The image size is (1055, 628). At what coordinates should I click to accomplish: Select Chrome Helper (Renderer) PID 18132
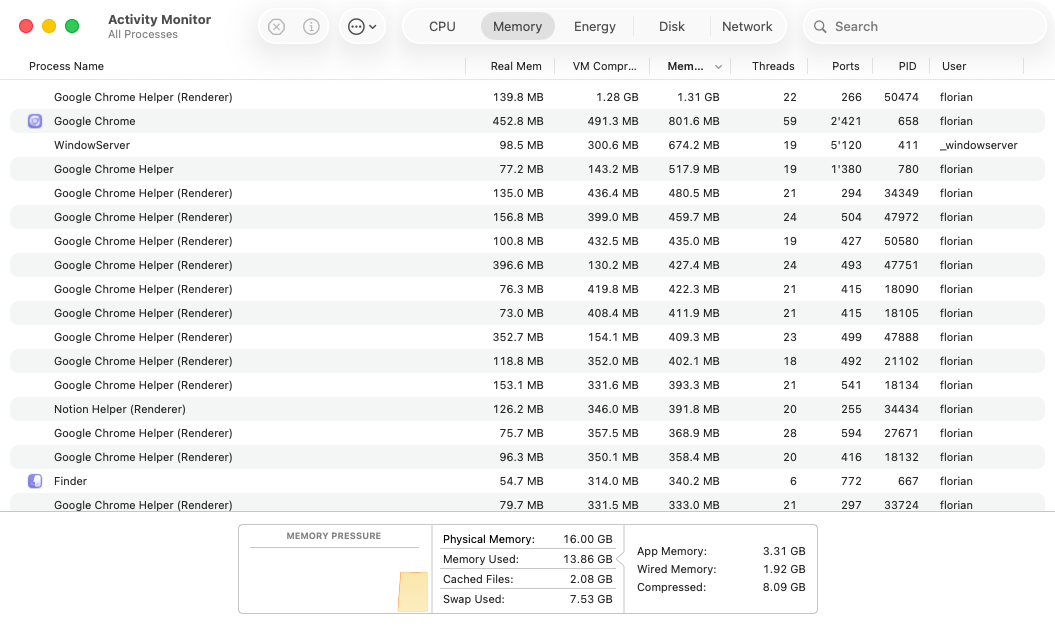click(528, 457)
